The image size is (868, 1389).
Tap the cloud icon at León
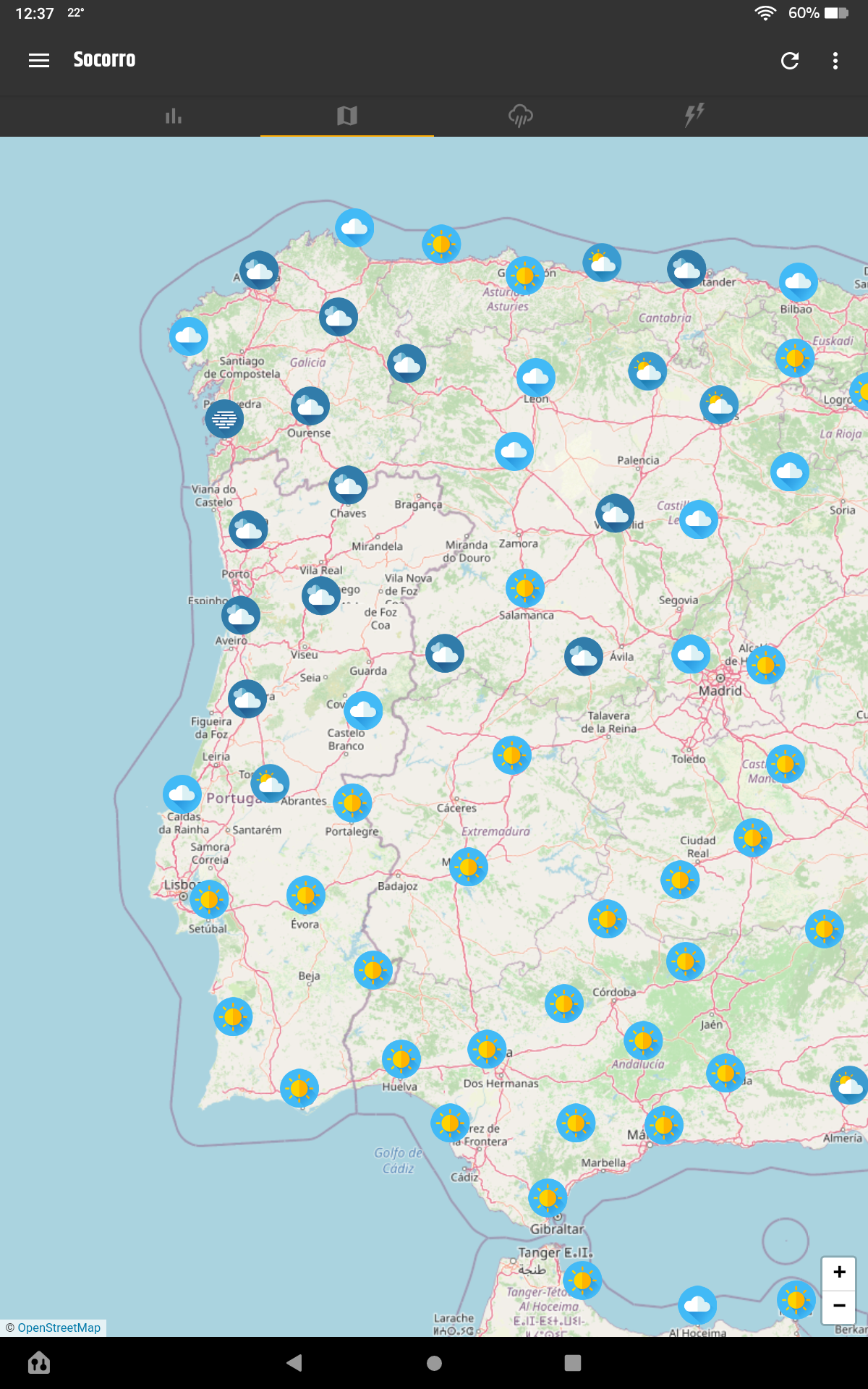point(536,377)
